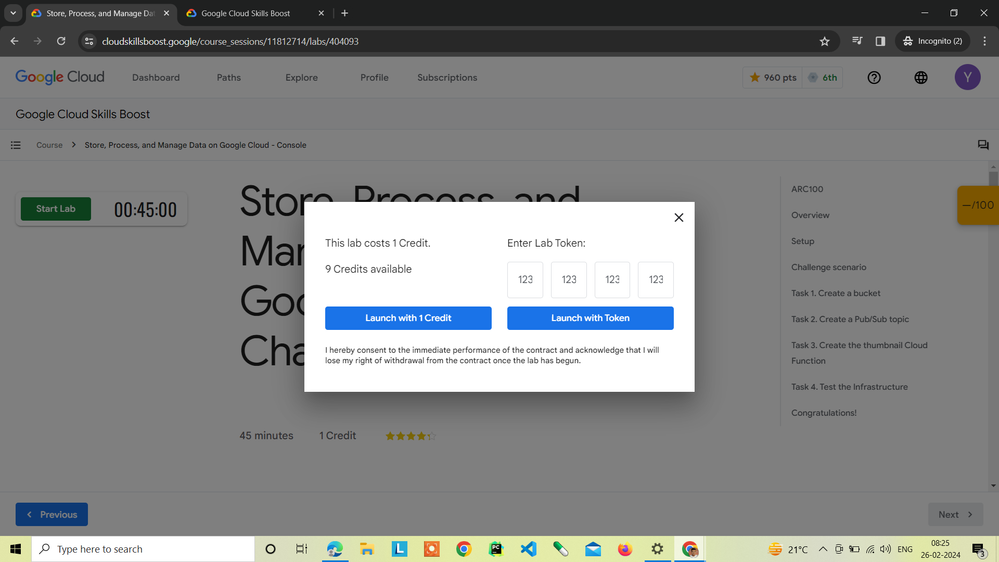Open the Windows Start menu
This screenshot has height=562, width=999.
15,549
